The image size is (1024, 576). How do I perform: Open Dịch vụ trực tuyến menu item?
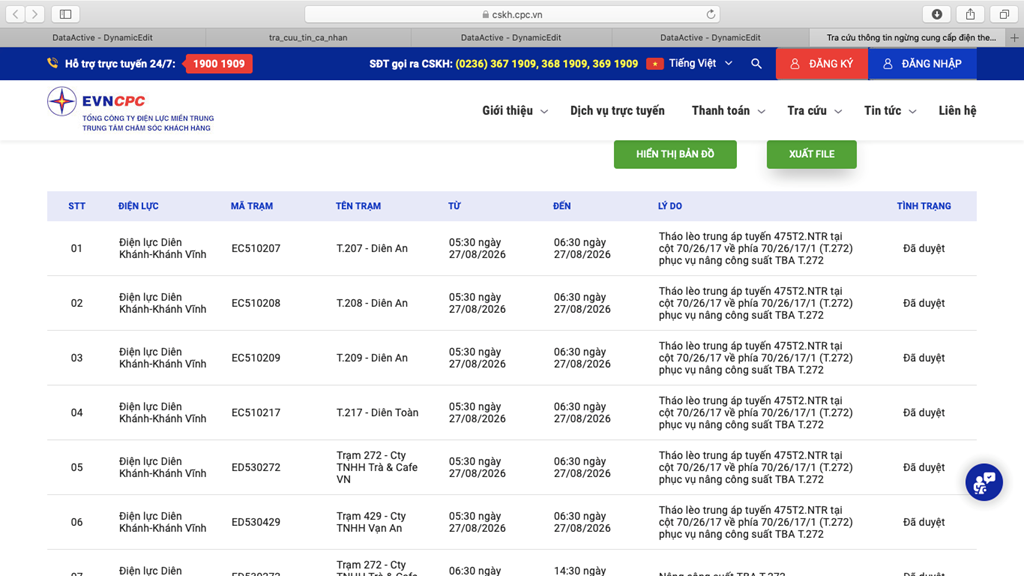[x=617, y=110]
